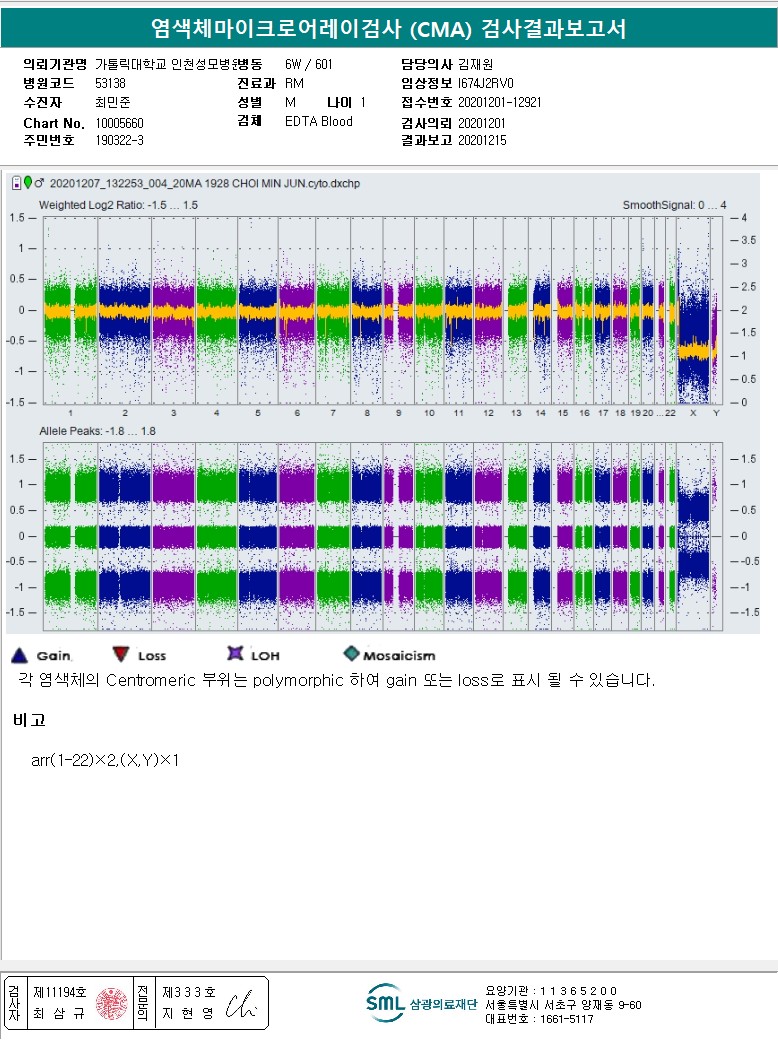778x1040 pixels.
Task: Click resident number 190322-3
Action: 119,141
